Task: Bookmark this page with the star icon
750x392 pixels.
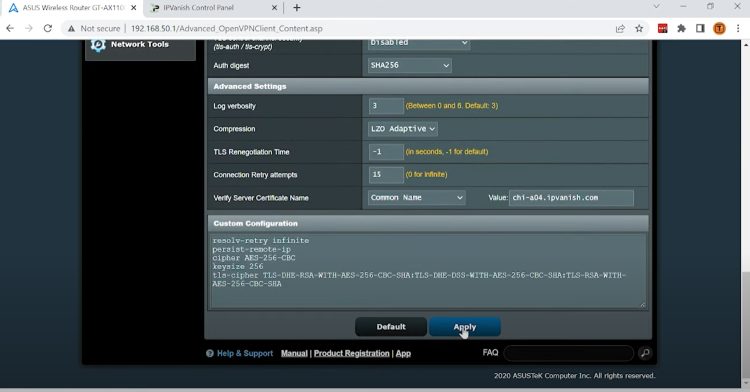Action: (639, 29)
